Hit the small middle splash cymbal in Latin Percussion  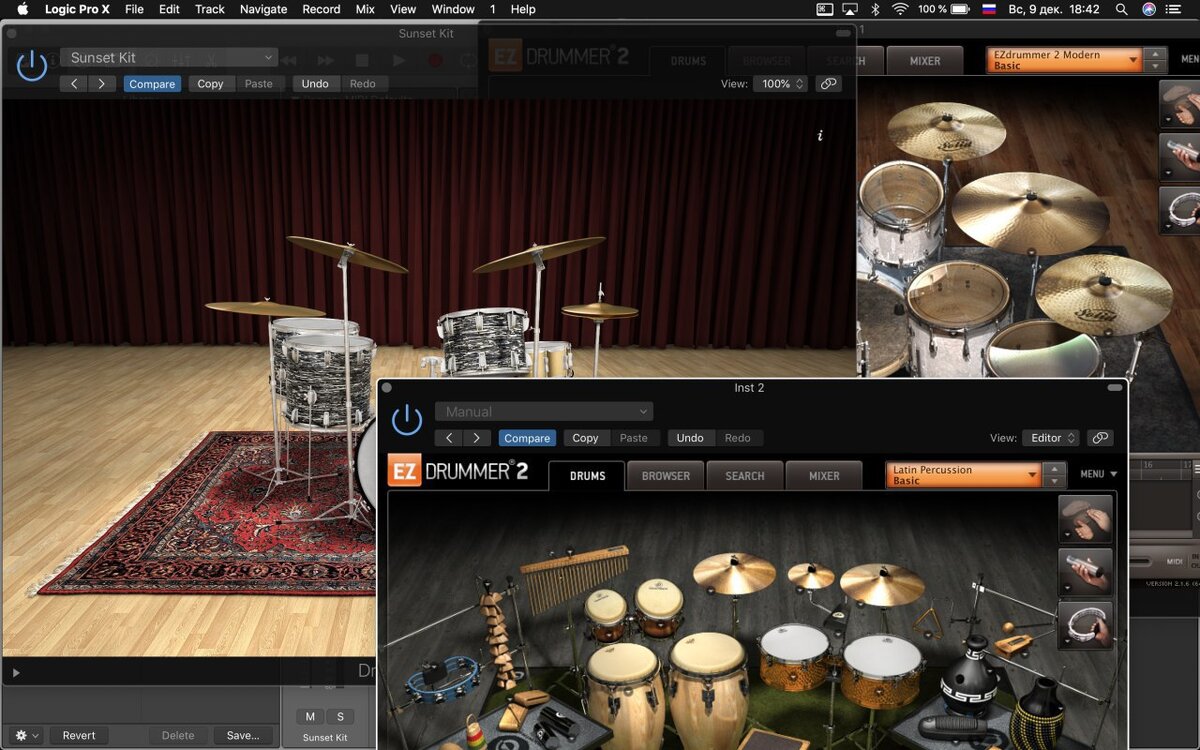tap(811, 575)
